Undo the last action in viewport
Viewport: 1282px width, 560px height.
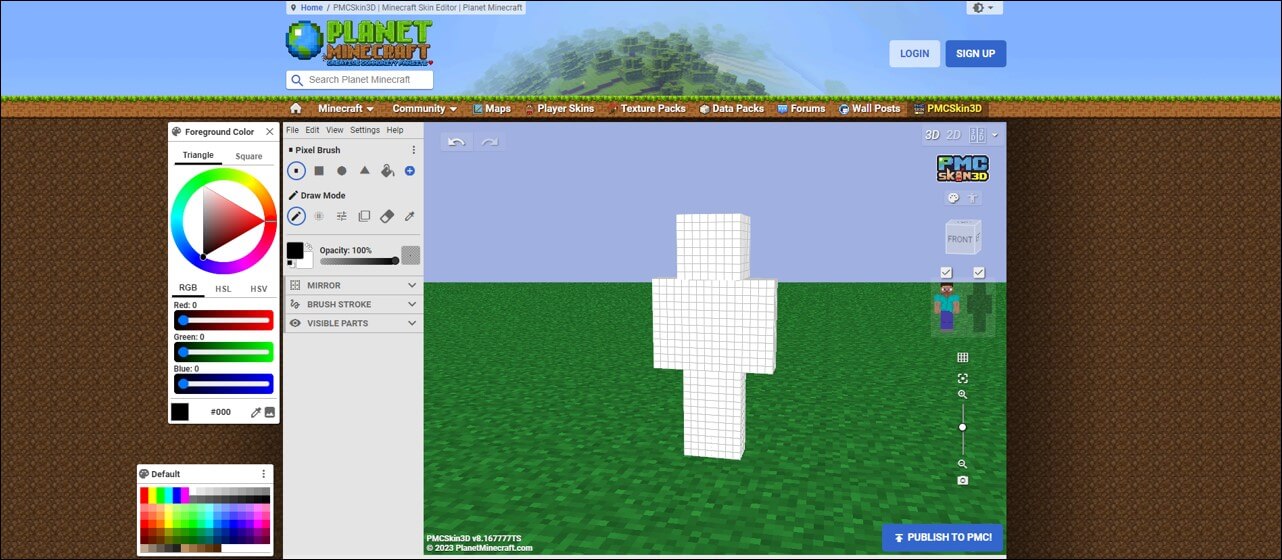457,142
